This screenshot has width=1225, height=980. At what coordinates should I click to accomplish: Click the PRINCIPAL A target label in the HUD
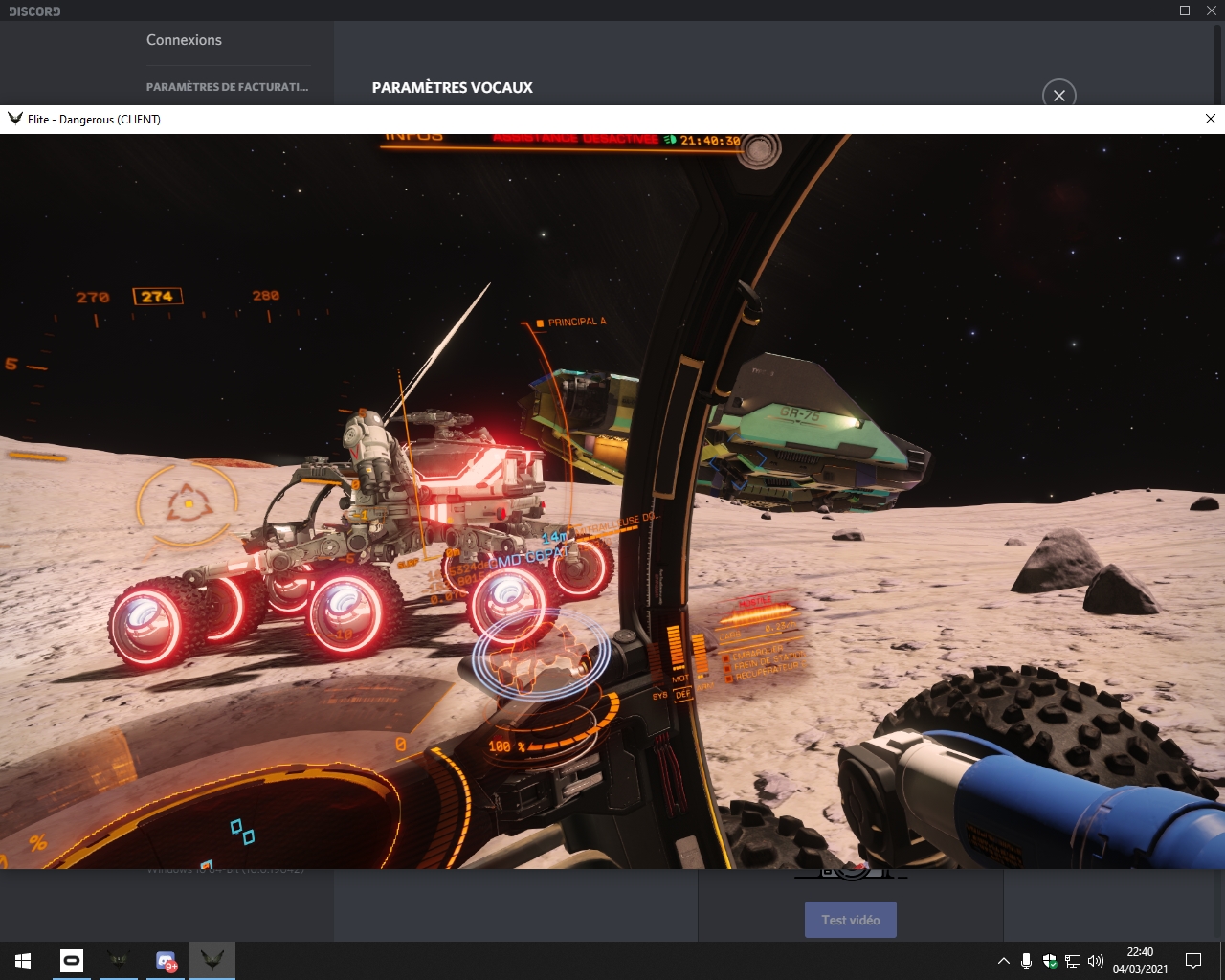[x=571, y=323]
